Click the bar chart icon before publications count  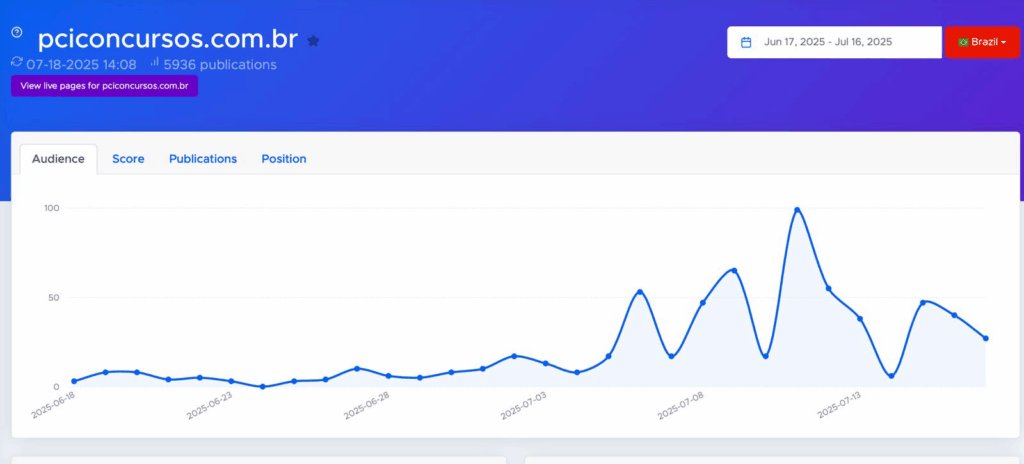tap(155, 63)
